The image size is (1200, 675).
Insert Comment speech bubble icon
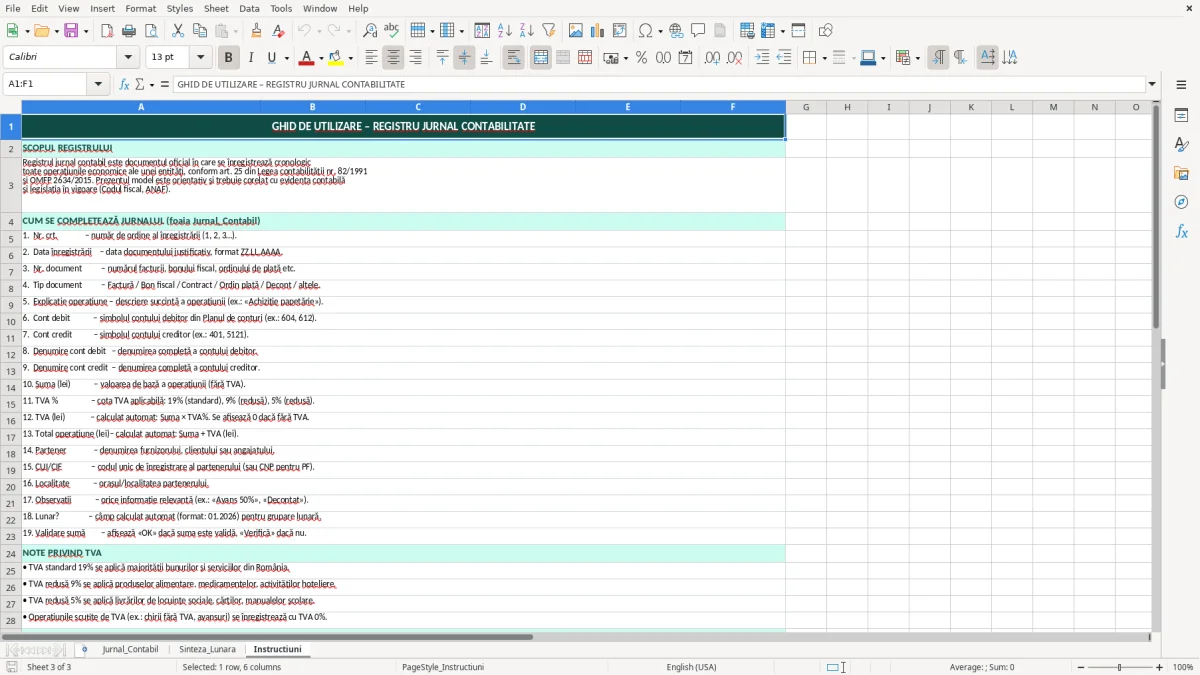coord(698,31)
